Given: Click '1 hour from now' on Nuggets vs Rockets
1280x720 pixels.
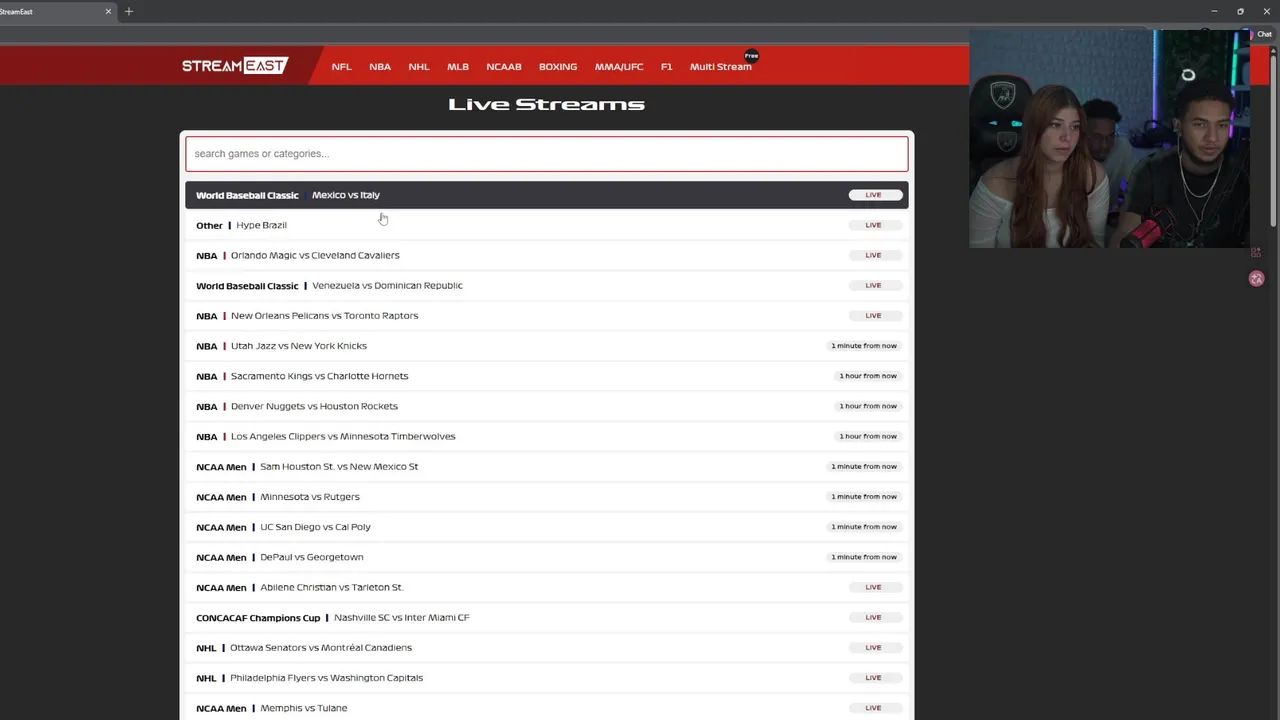Looking at the screenshot, I should click(868, 406).
